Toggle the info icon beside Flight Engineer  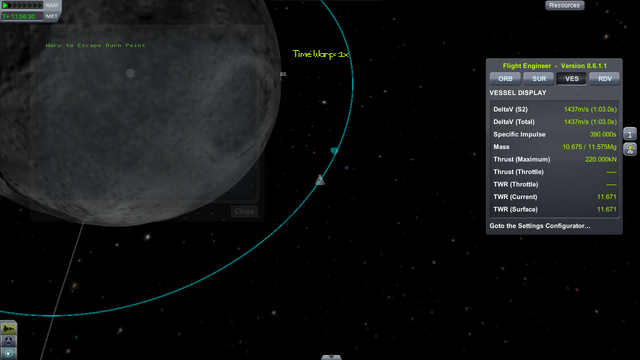click(630, 133)
